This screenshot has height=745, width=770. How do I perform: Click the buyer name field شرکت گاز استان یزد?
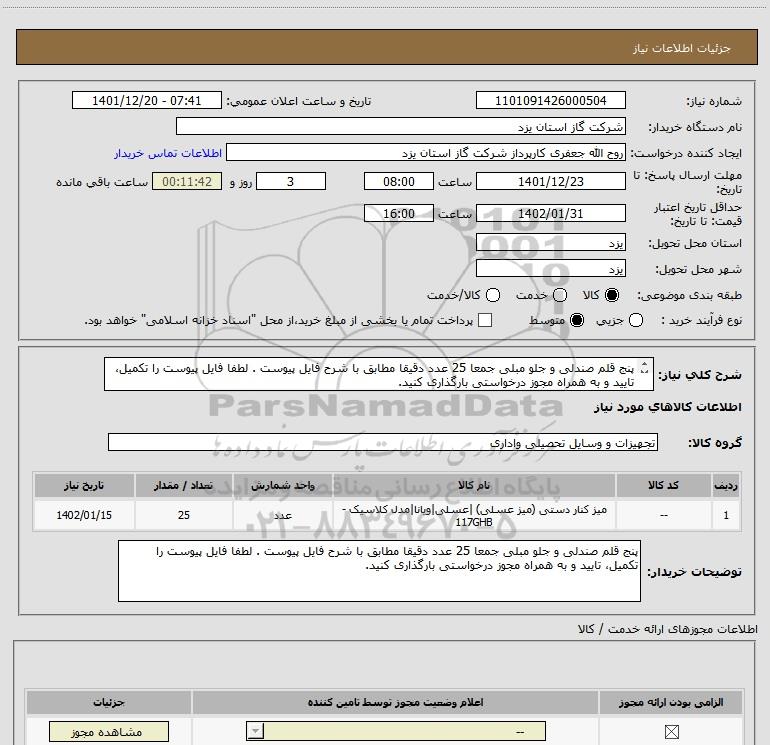pos(401,127)
